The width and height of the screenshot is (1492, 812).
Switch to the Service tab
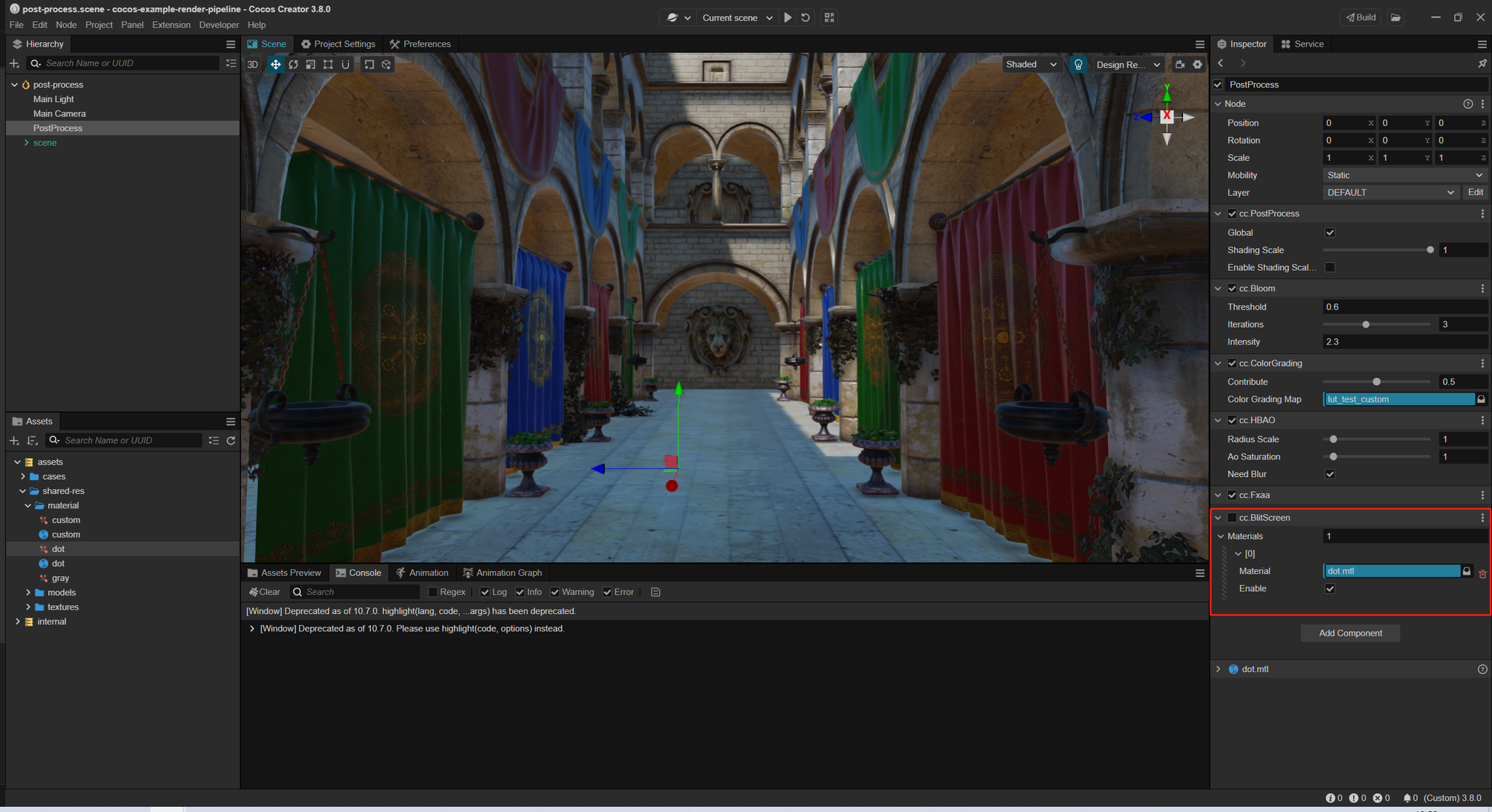[x=1302, y=44]
